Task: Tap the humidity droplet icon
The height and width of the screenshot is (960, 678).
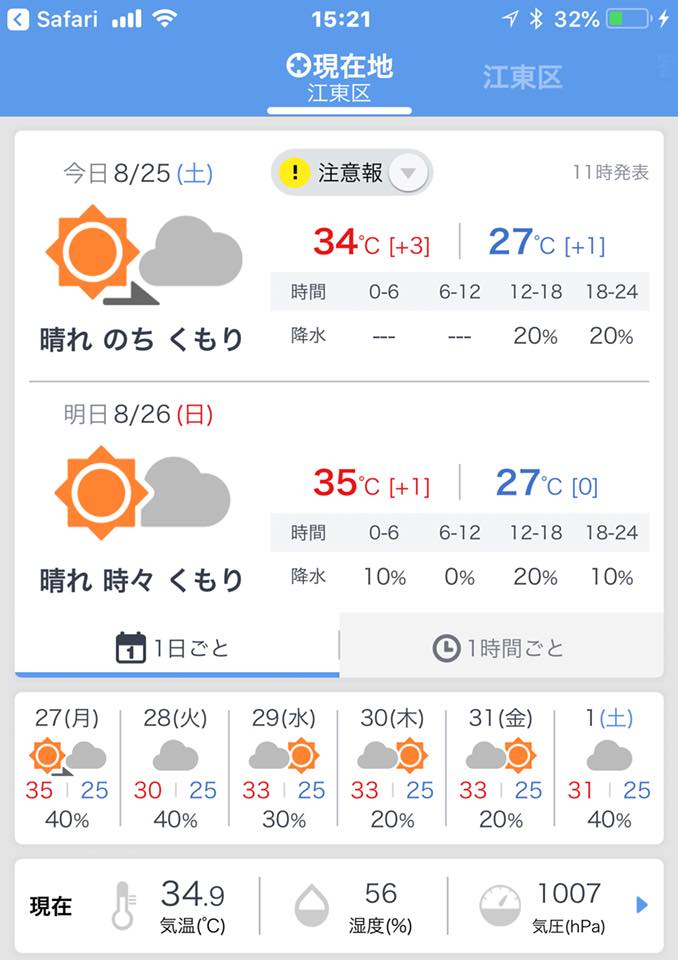Action: [310, 906]
